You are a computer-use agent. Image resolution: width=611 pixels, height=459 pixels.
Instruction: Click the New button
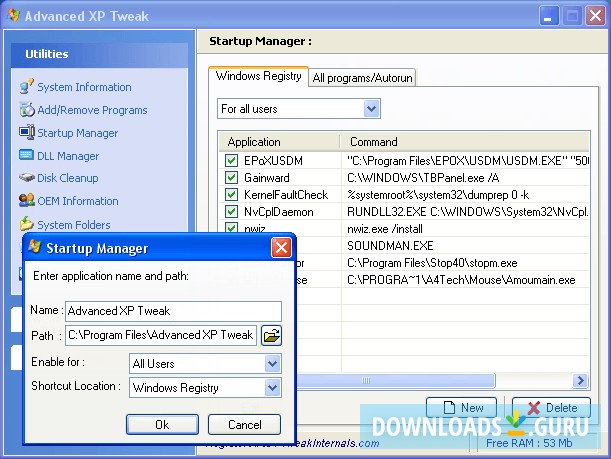click(x=461, y=408)
